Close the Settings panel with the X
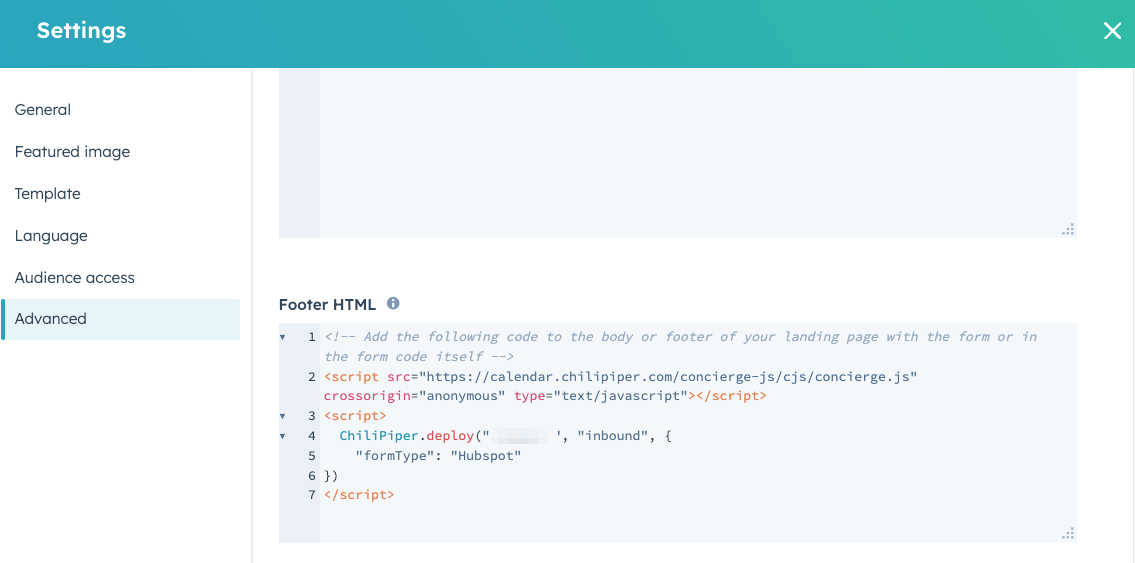 (1112, 30)
